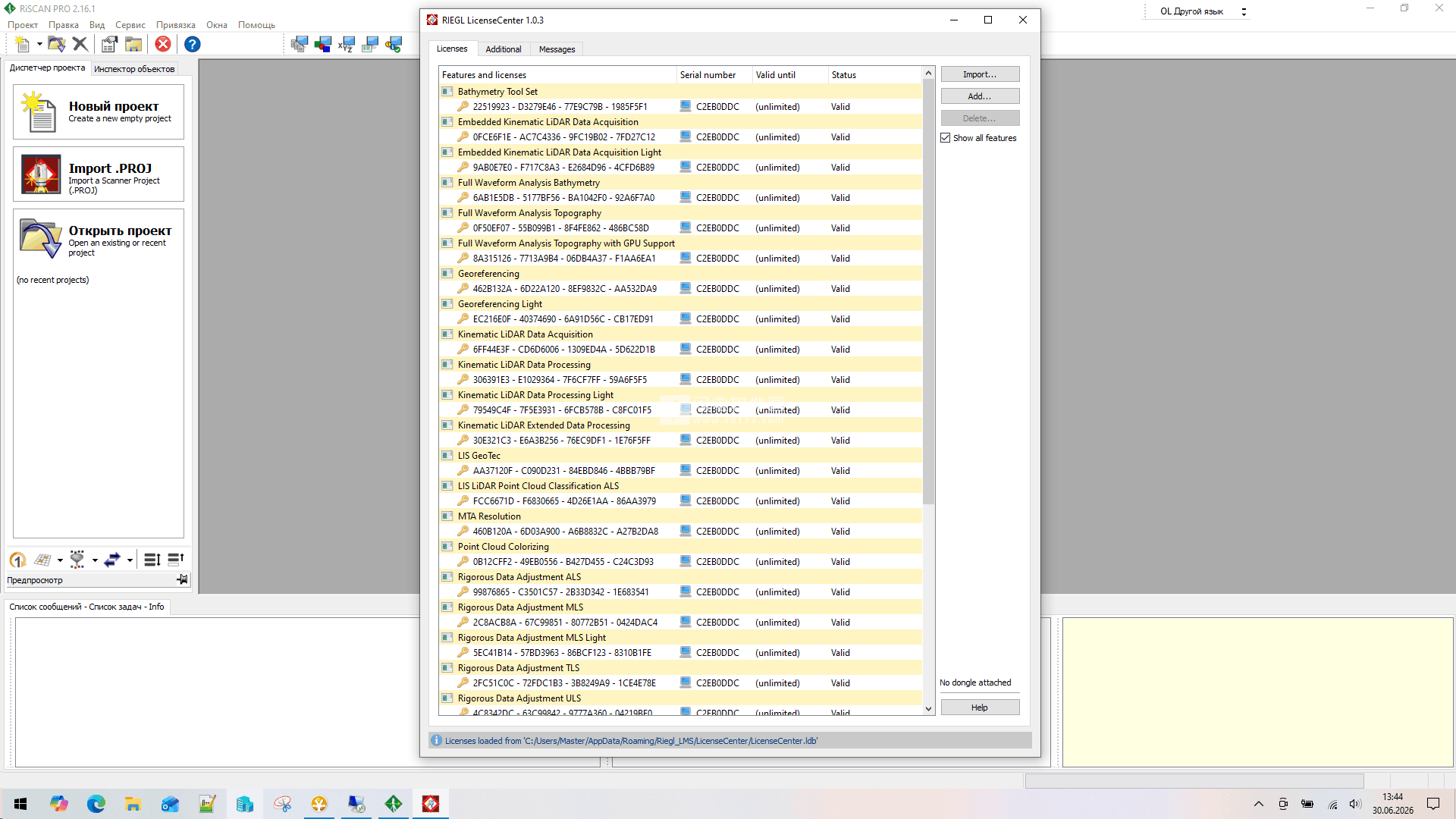1456x819 pixels.
Task: Toggle the Show all features checkbox
Action: 946,138
